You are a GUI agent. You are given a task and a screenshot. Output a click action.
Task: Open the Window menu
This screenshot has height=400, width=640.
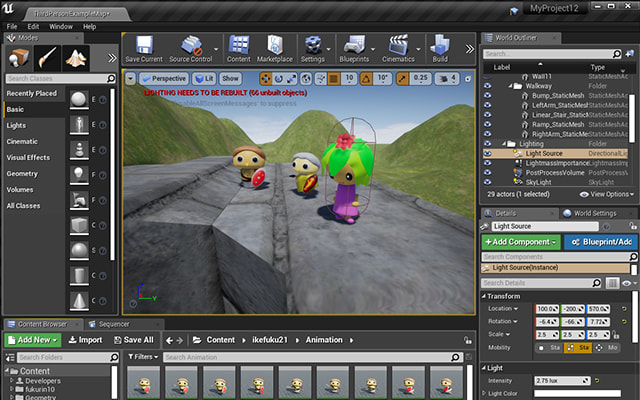pos(61,26)
